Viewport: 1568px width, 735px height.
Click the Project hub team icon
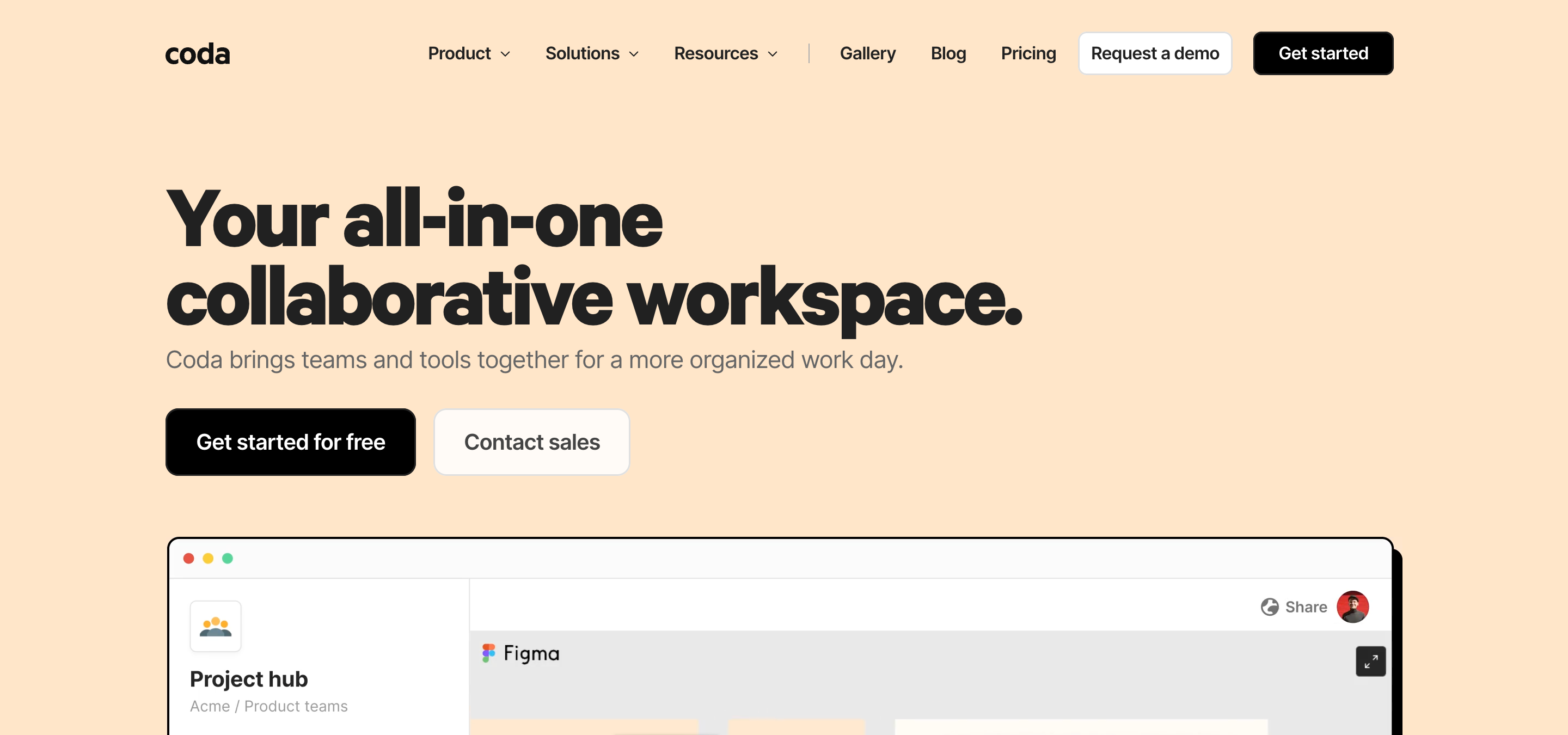pos(216,626)
